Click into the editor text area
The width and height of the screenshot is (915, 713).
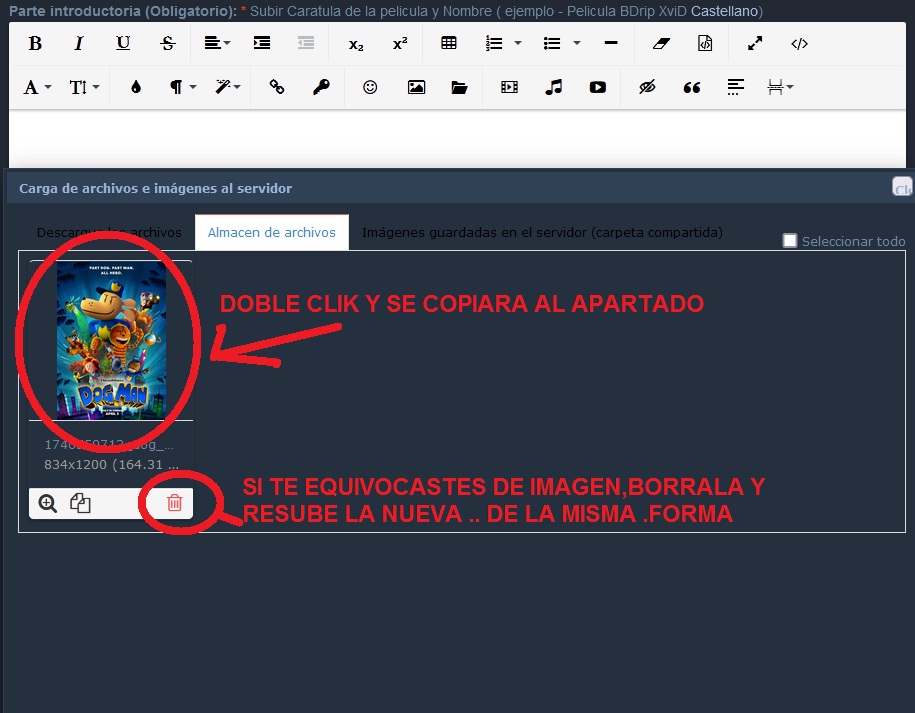click(457, 139)
